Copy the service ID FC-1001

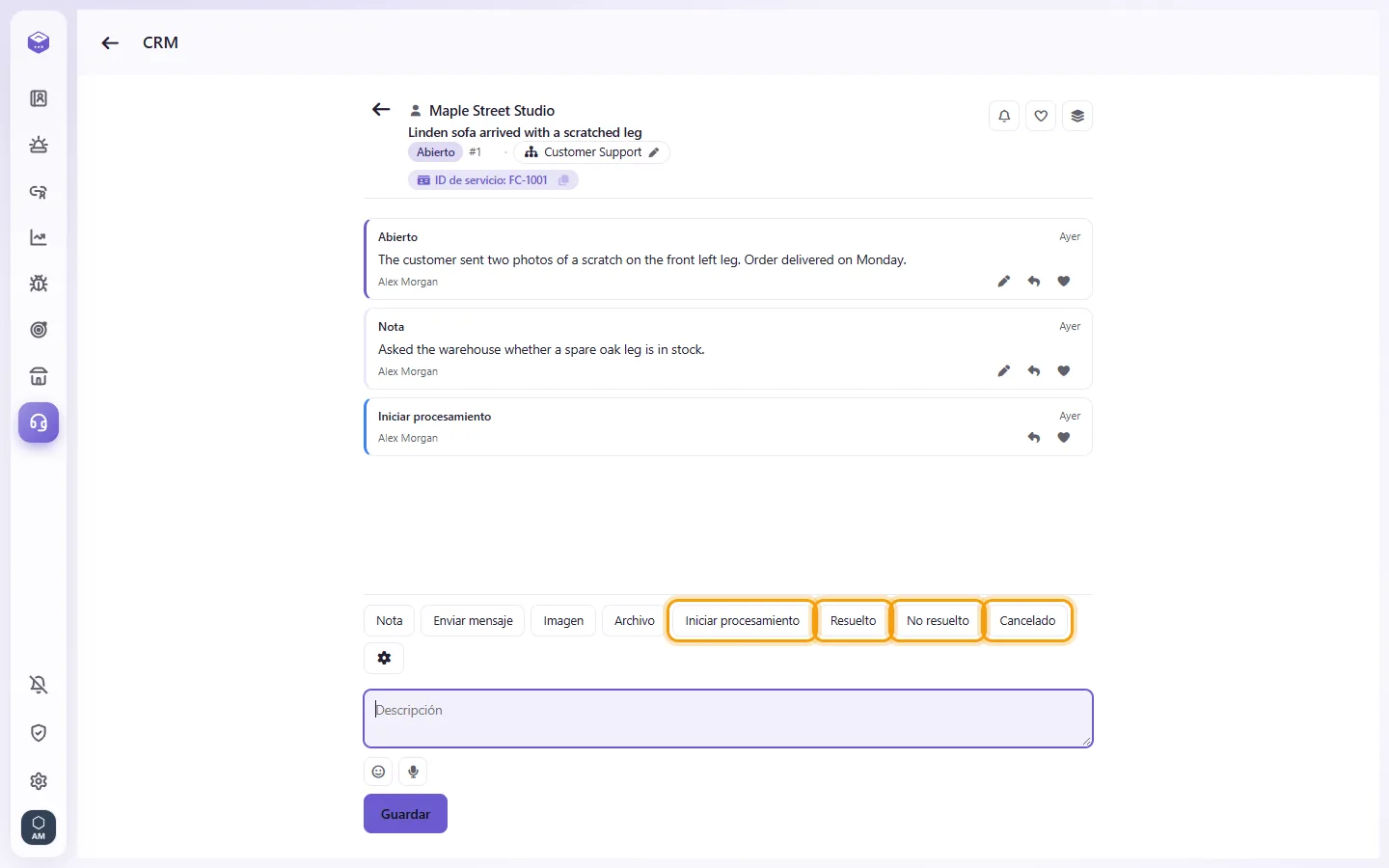[x=564, y=180]
